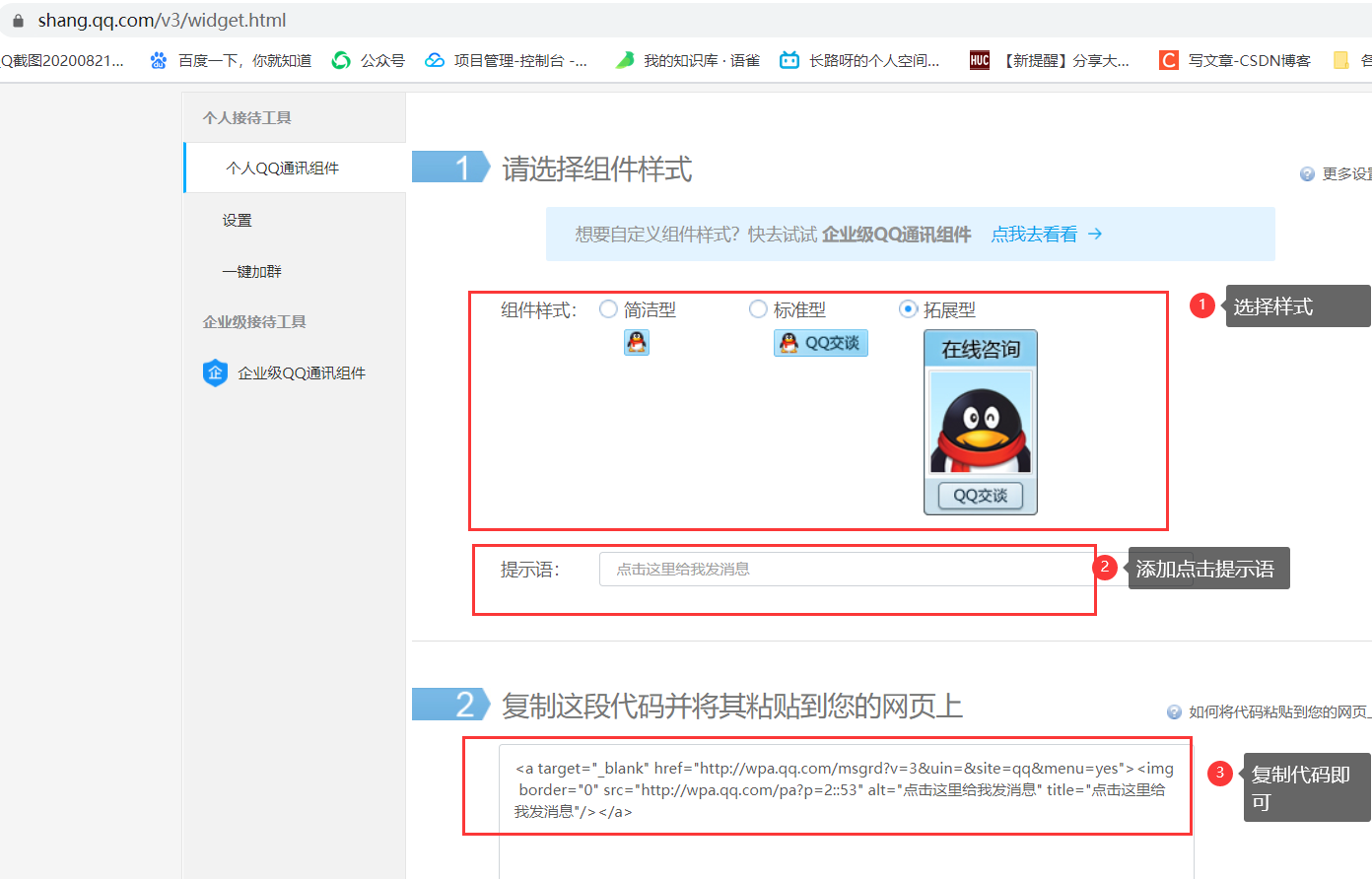Click the 个人接待工具 section header
This screenshot has height=879, width=1372.
[247, 117]
